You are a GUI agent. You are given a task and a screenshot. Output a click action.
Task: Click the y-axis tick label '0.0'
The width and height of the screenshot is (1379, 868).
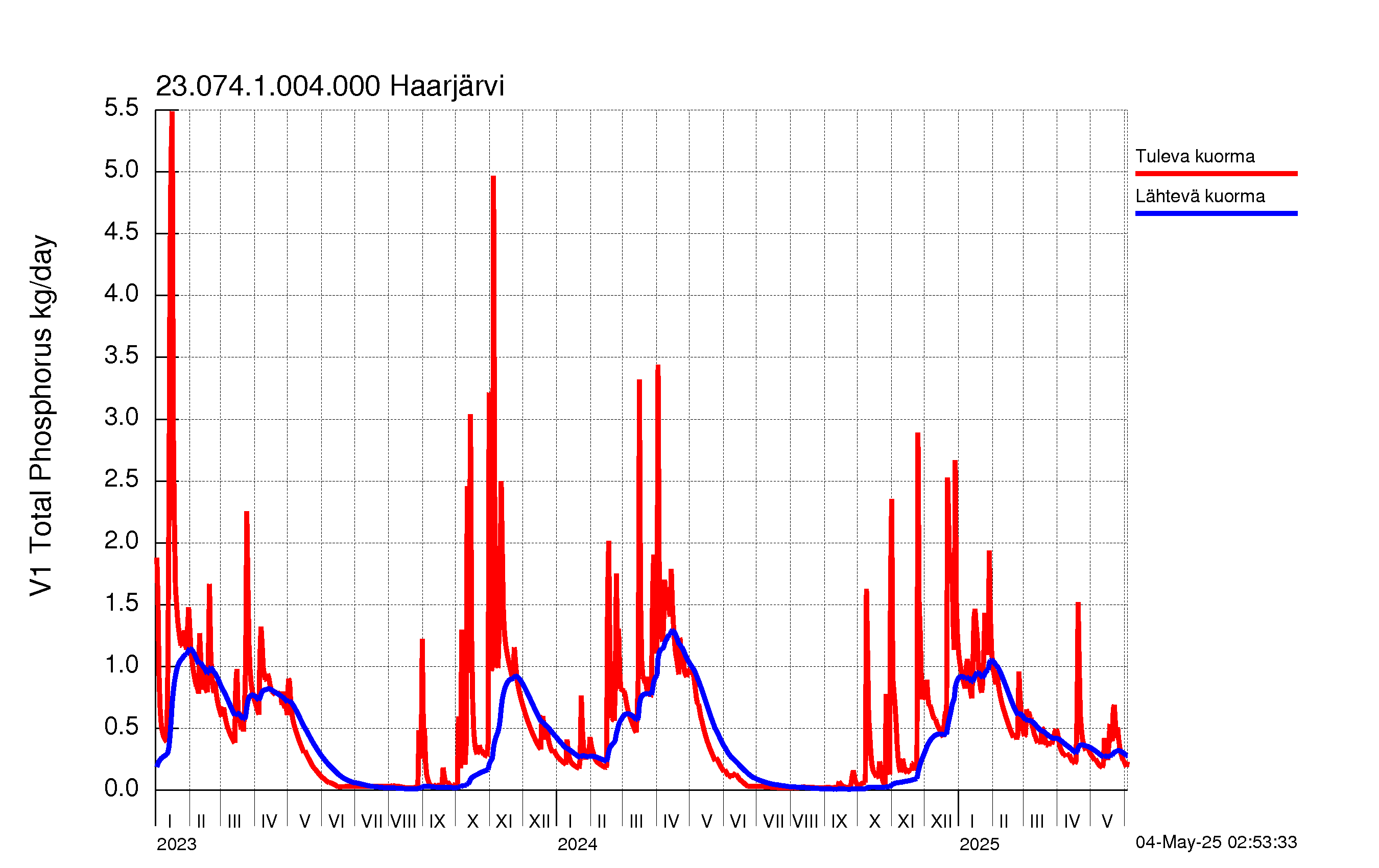122,788
